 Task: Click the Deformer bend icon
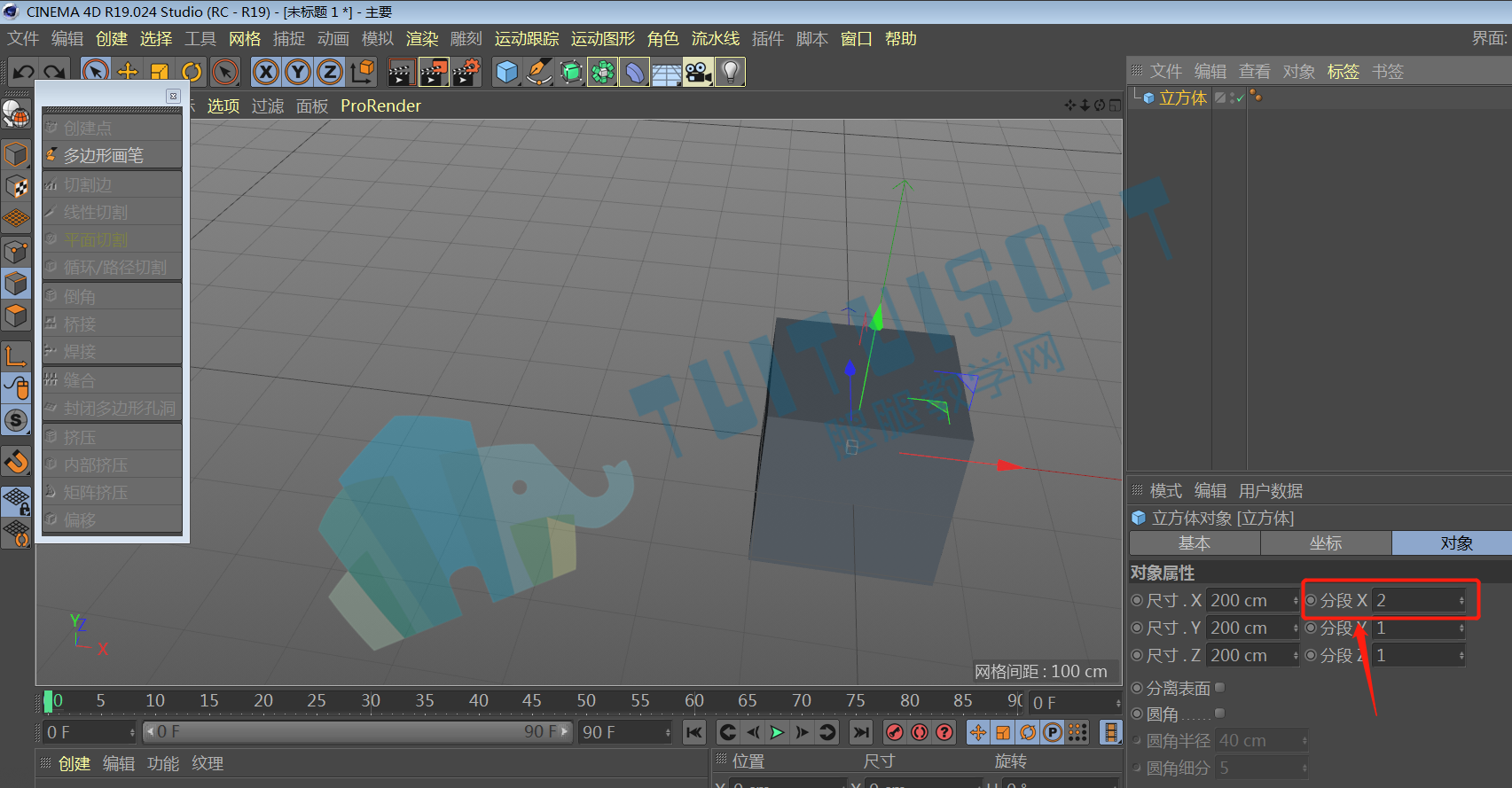point(635,72)
